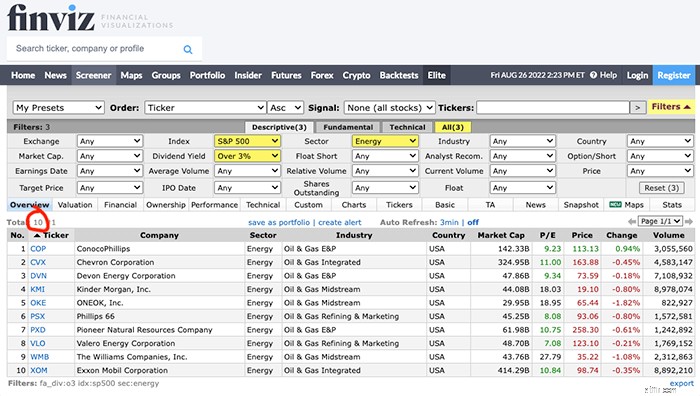The height and width of the screenshot is (396, 700).
Task: Go to next page arrow icon
Action: click(688, 221)
